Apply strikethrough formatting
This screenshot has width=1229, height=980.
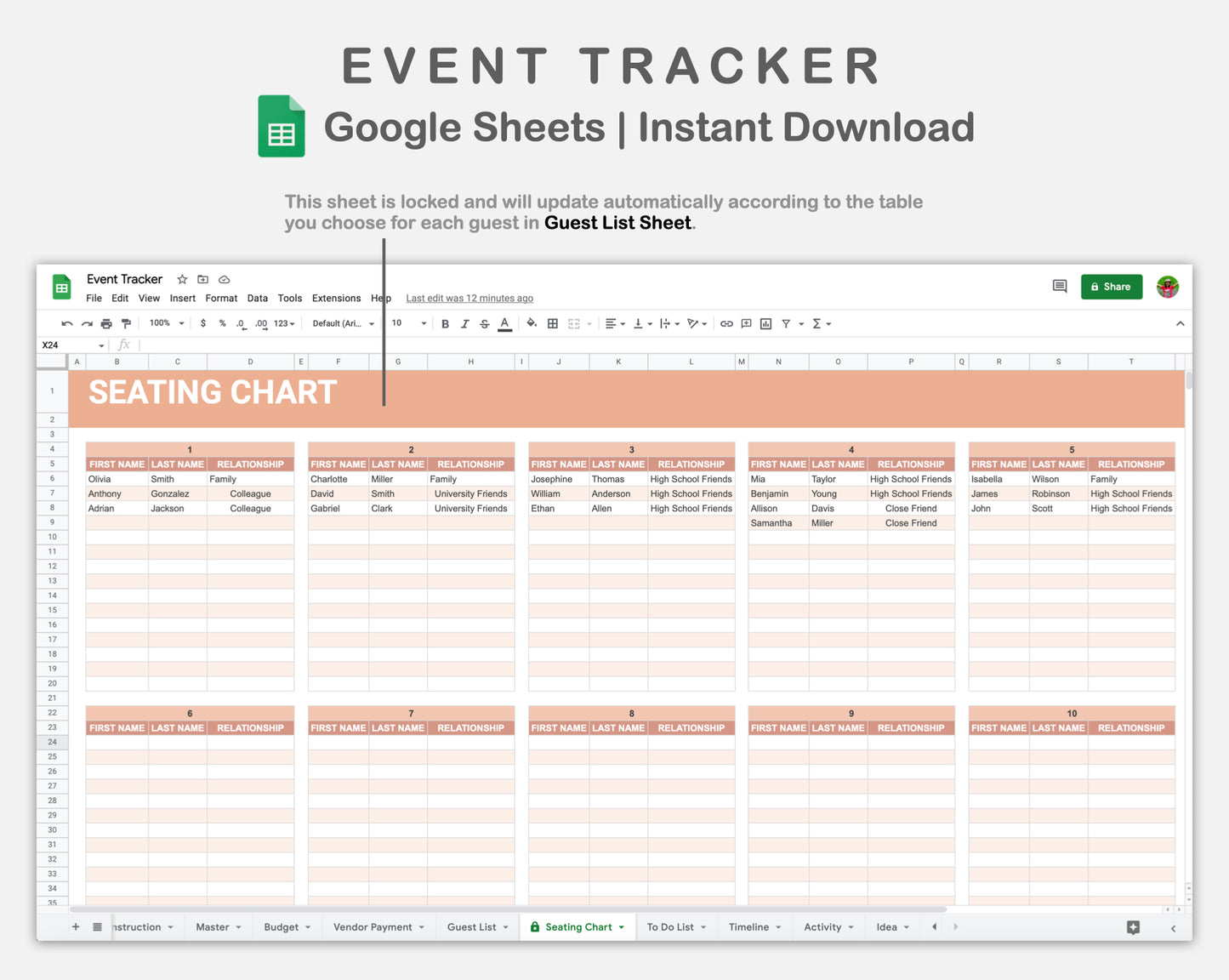pyautogui.click(x=484, y=323)
